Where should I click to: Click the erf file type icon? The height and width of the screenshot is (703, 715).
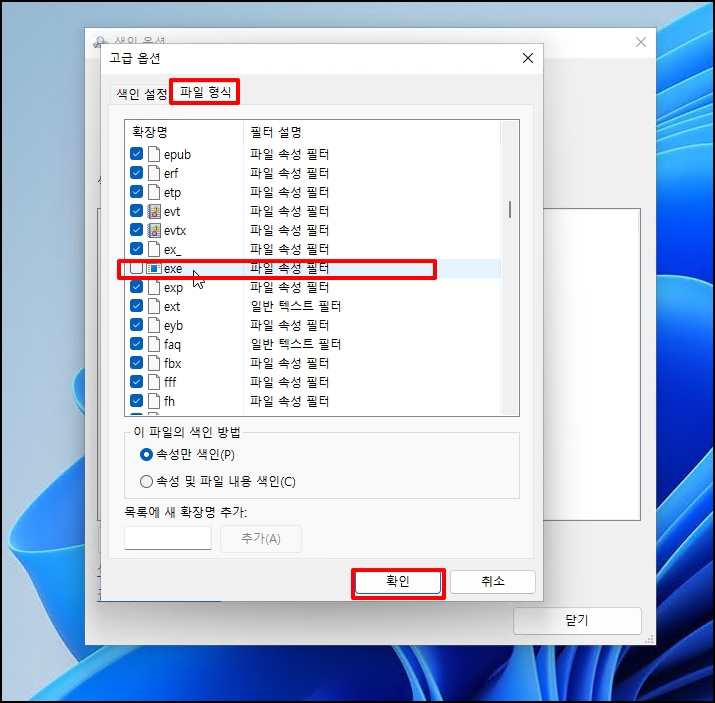point(154,173)
